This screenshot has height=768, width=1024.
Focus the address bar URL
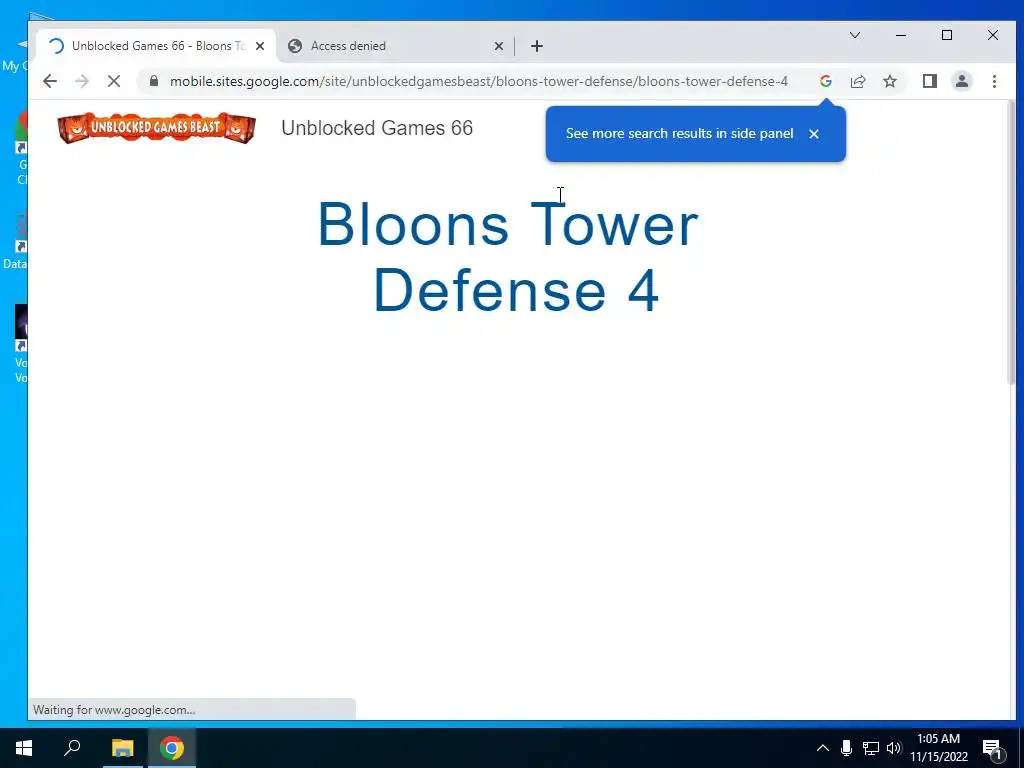click(x=479, y=81)
